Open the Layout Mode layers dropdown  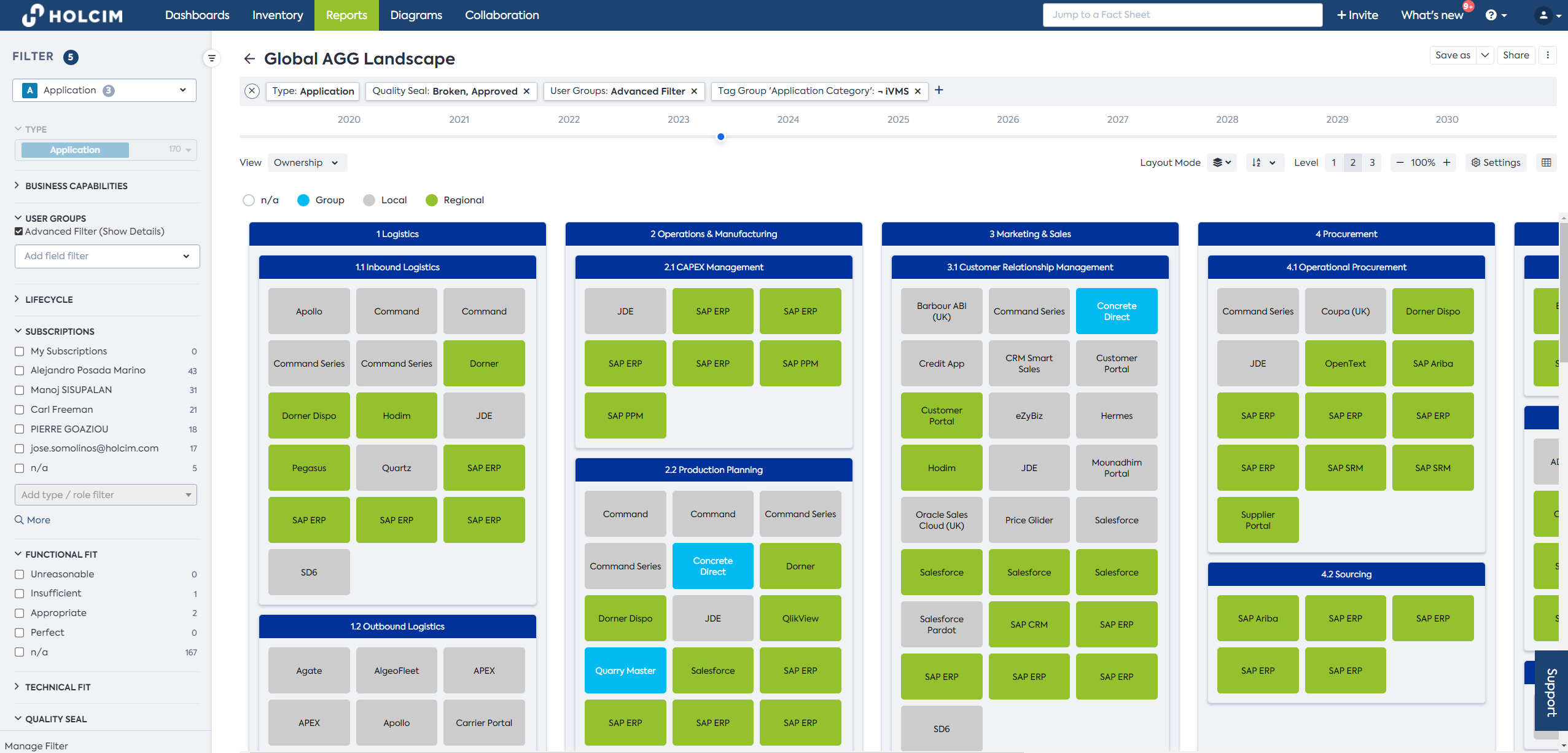[x=1222, y=163]
